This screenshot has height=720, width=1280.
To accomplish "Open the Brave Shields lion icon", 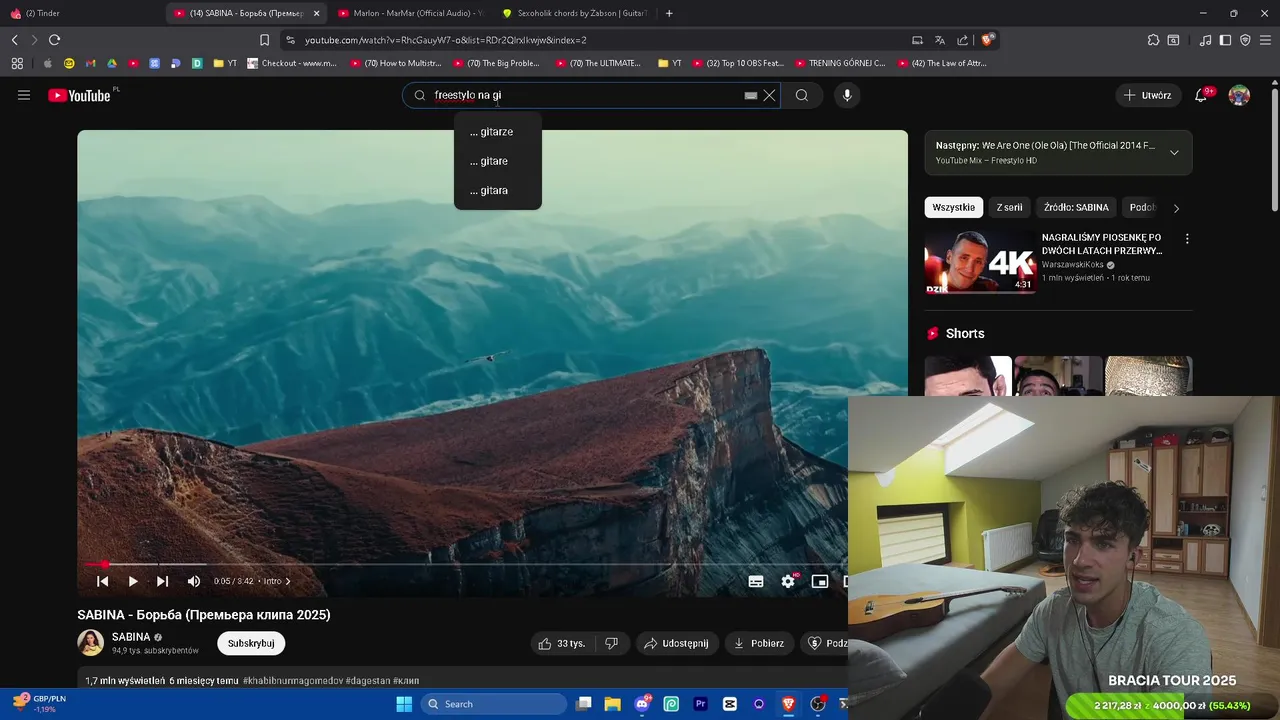I will click(x=987, y=40).
